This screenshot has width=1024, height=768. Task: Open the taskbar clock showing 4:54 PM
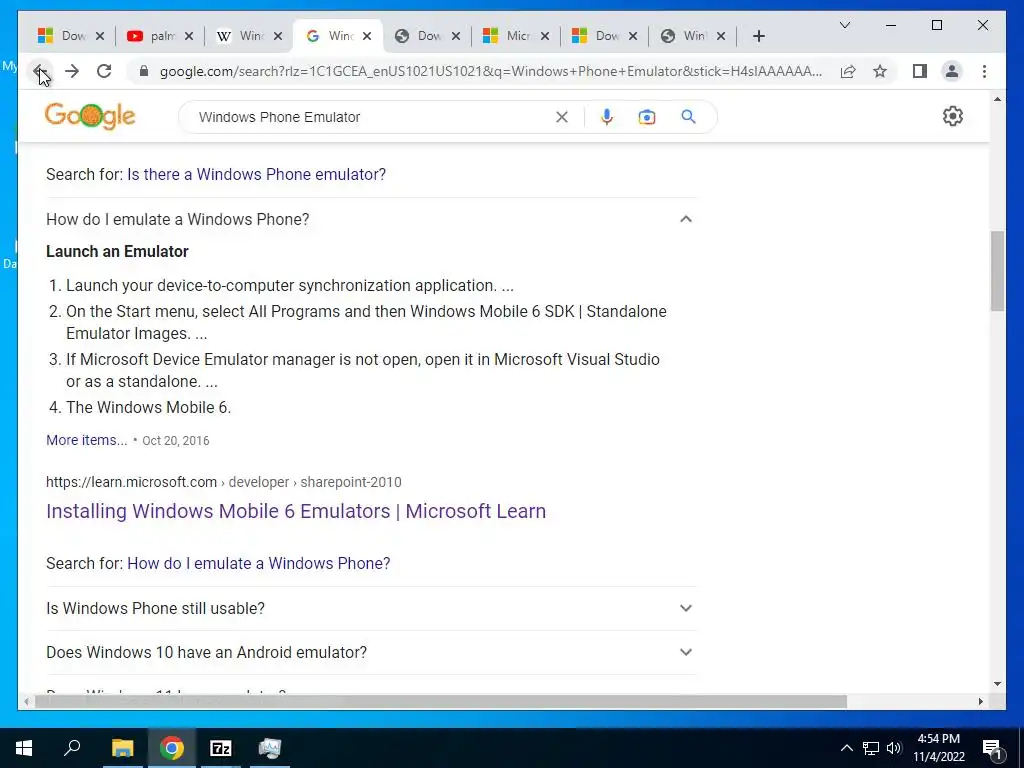click(938, 748)
